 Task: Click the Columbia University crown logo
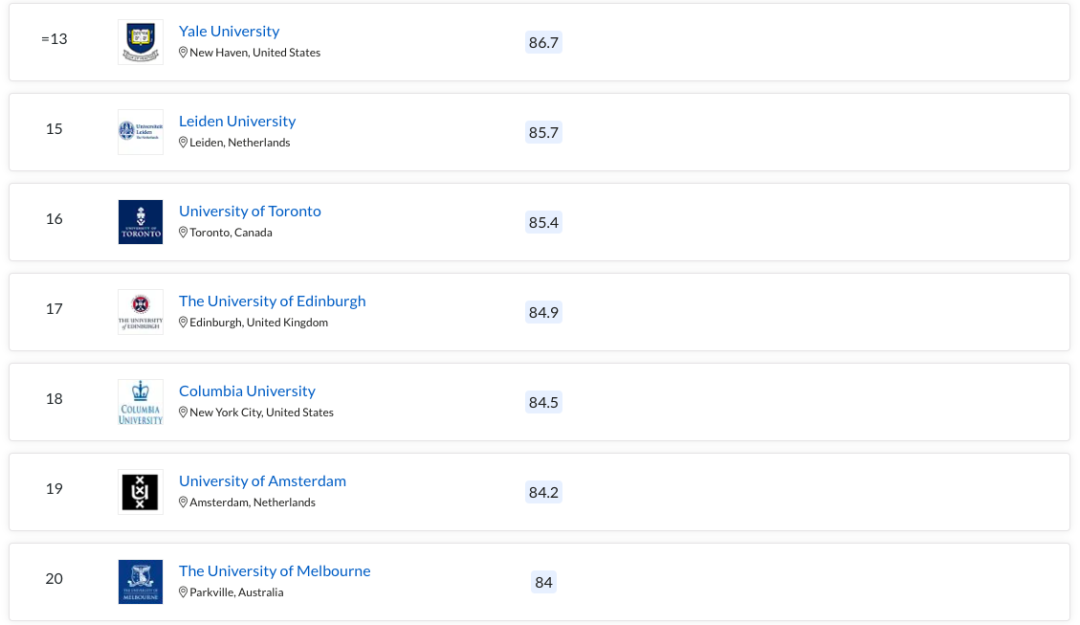pos(141,402)
